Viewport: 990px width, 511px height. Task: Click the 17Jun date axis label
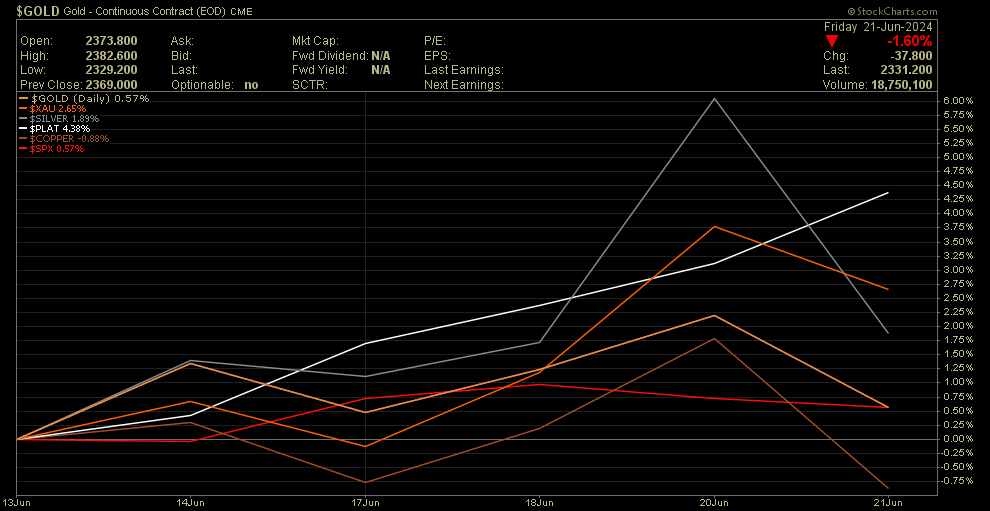click(366, 502)
